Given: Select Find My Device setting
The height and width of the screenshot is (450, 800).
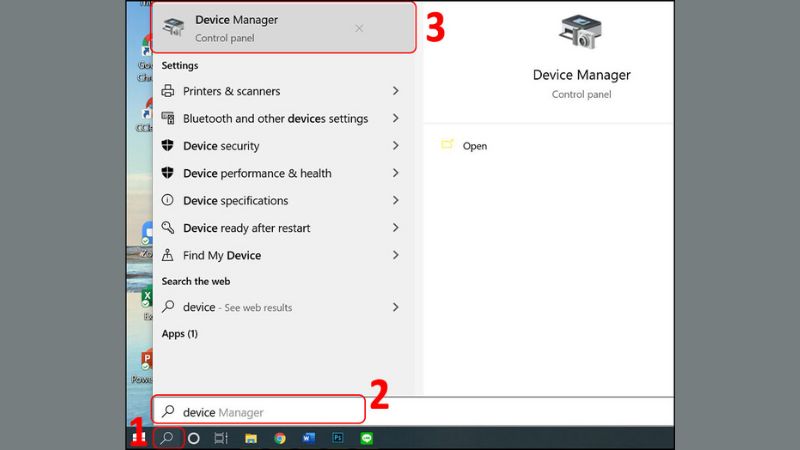Looking at the screenshot, I should [222, 255].
